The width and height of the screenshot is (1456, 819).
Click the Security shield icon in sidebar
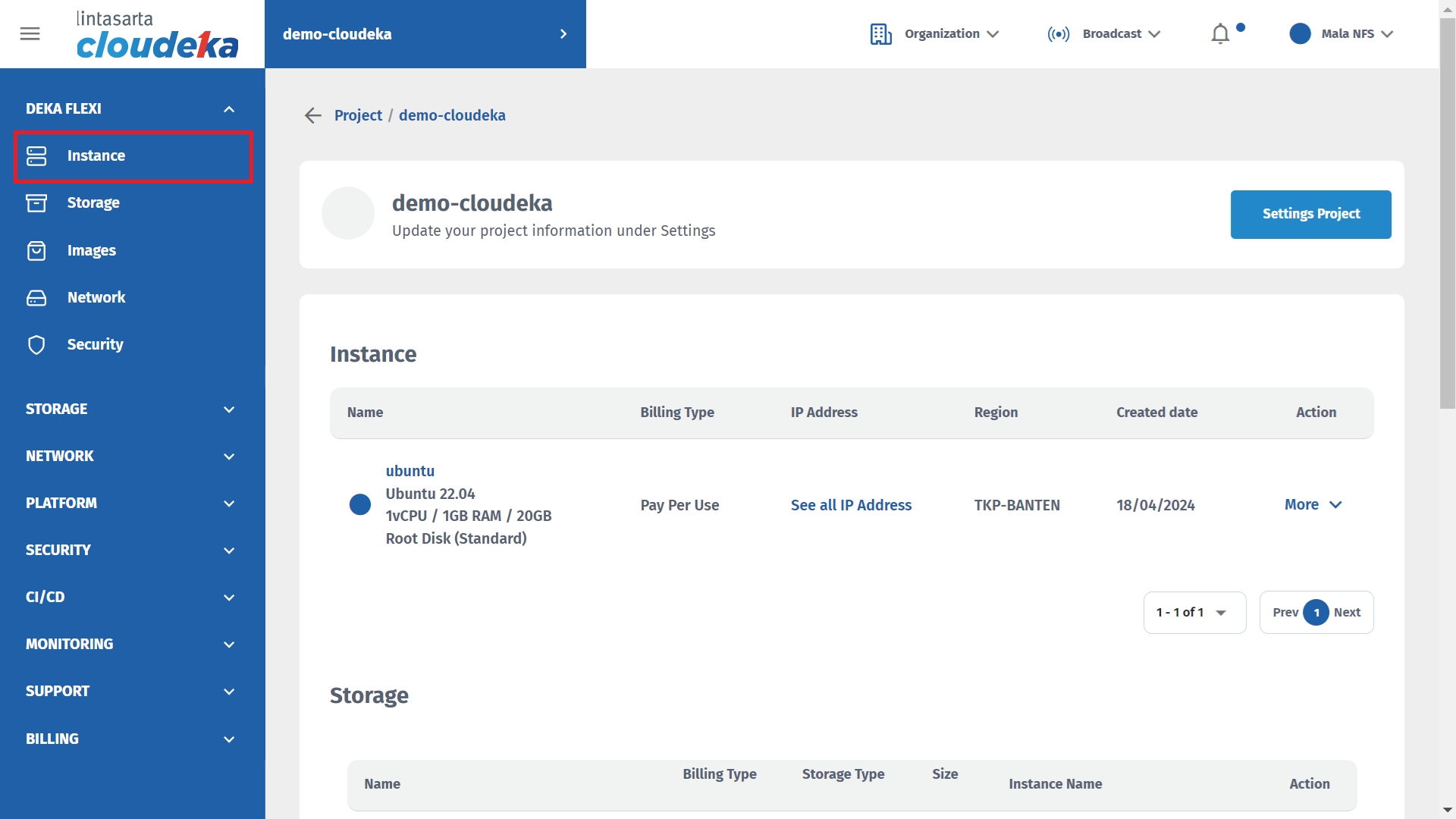[36, 344]
